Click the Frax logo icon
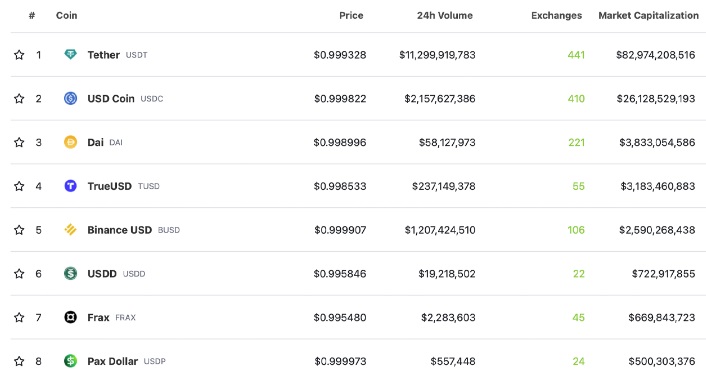This screenshot has height=374, width=706. [70, 317]
